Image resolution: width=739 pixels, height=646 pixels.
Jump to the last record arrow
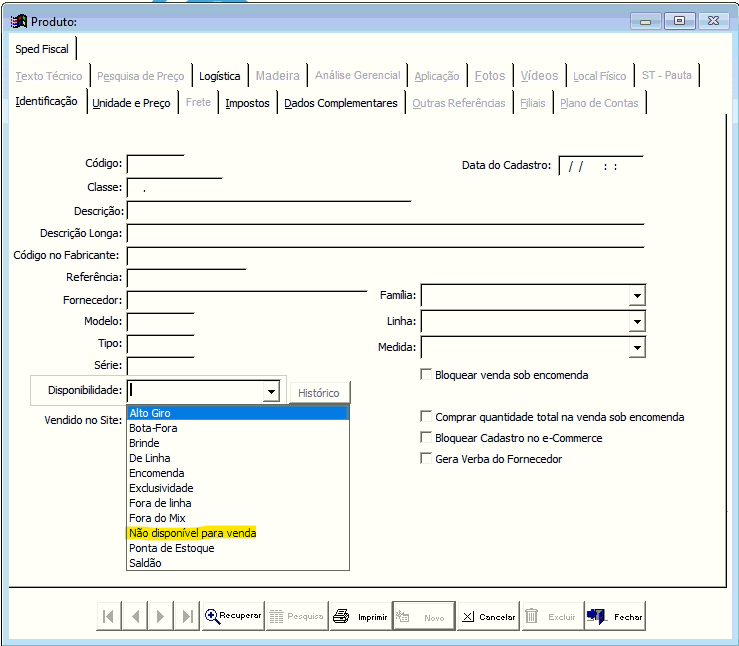[186, 617]
